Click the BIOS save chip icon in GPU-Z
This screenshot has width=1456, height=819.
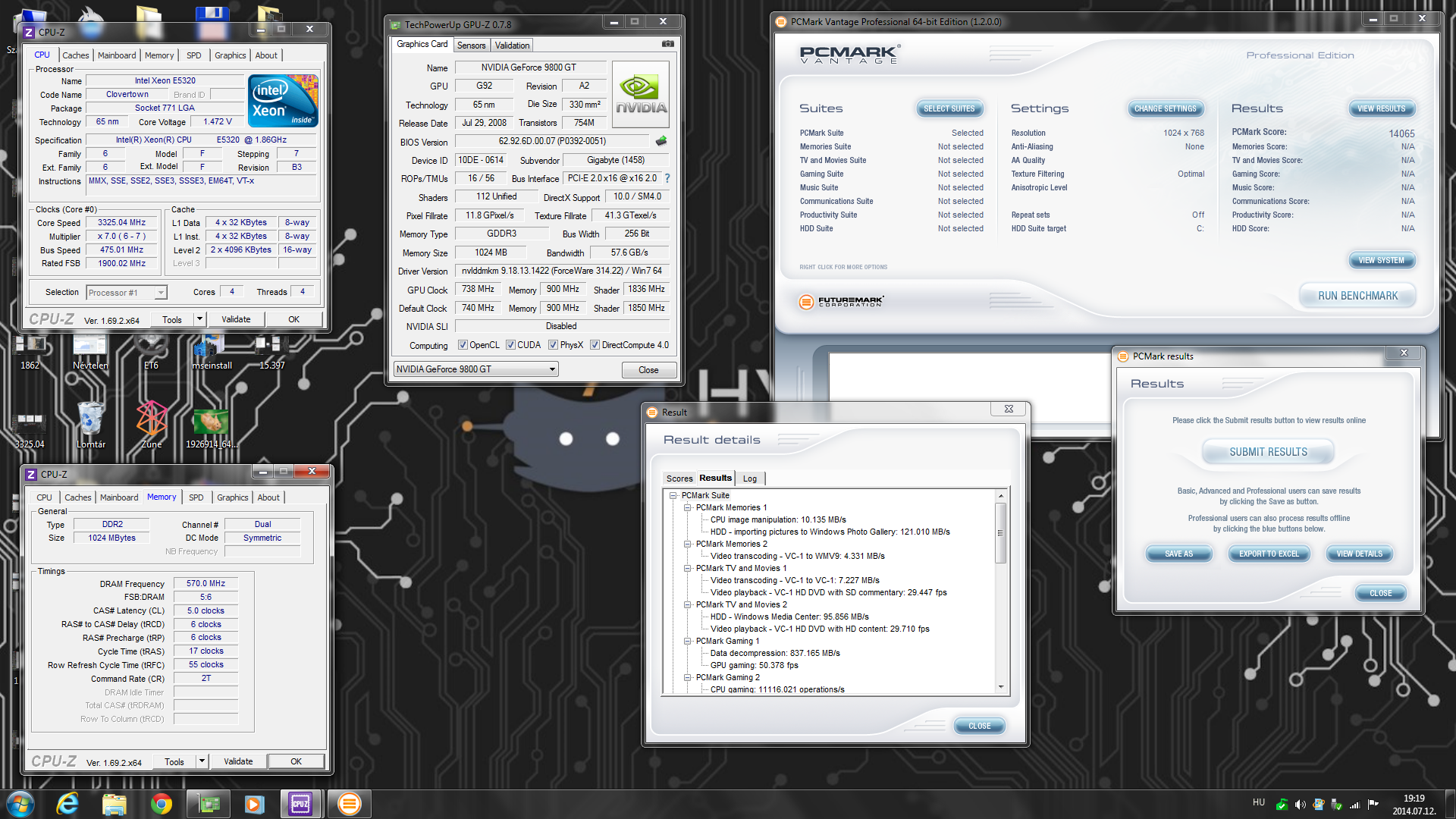tap(661, 141)
